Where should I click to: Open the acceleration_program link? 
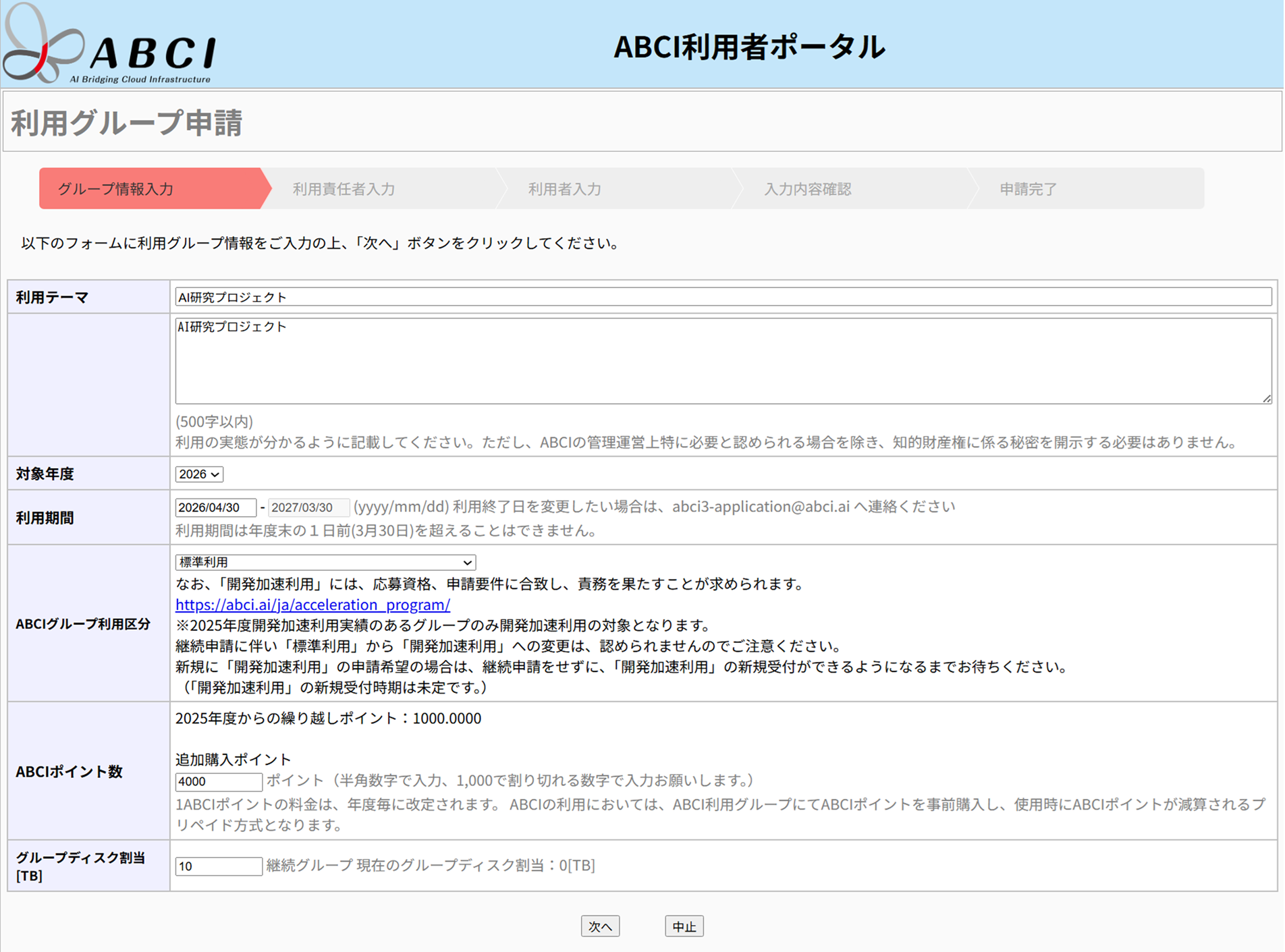click(312, 605)
